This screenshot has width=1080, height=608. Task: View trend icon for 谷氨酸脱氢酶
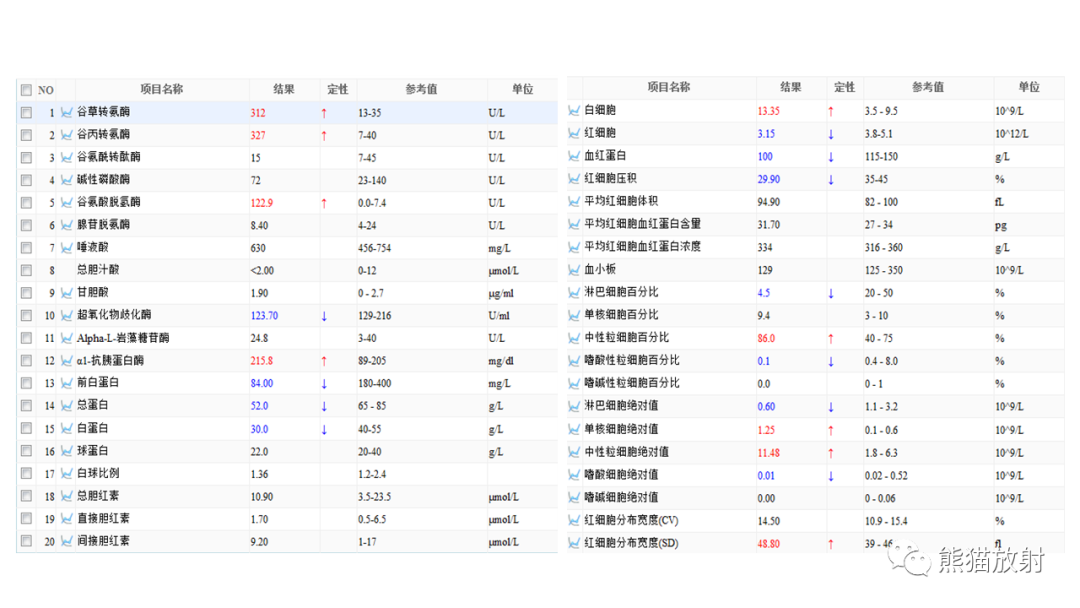[66, 202]
